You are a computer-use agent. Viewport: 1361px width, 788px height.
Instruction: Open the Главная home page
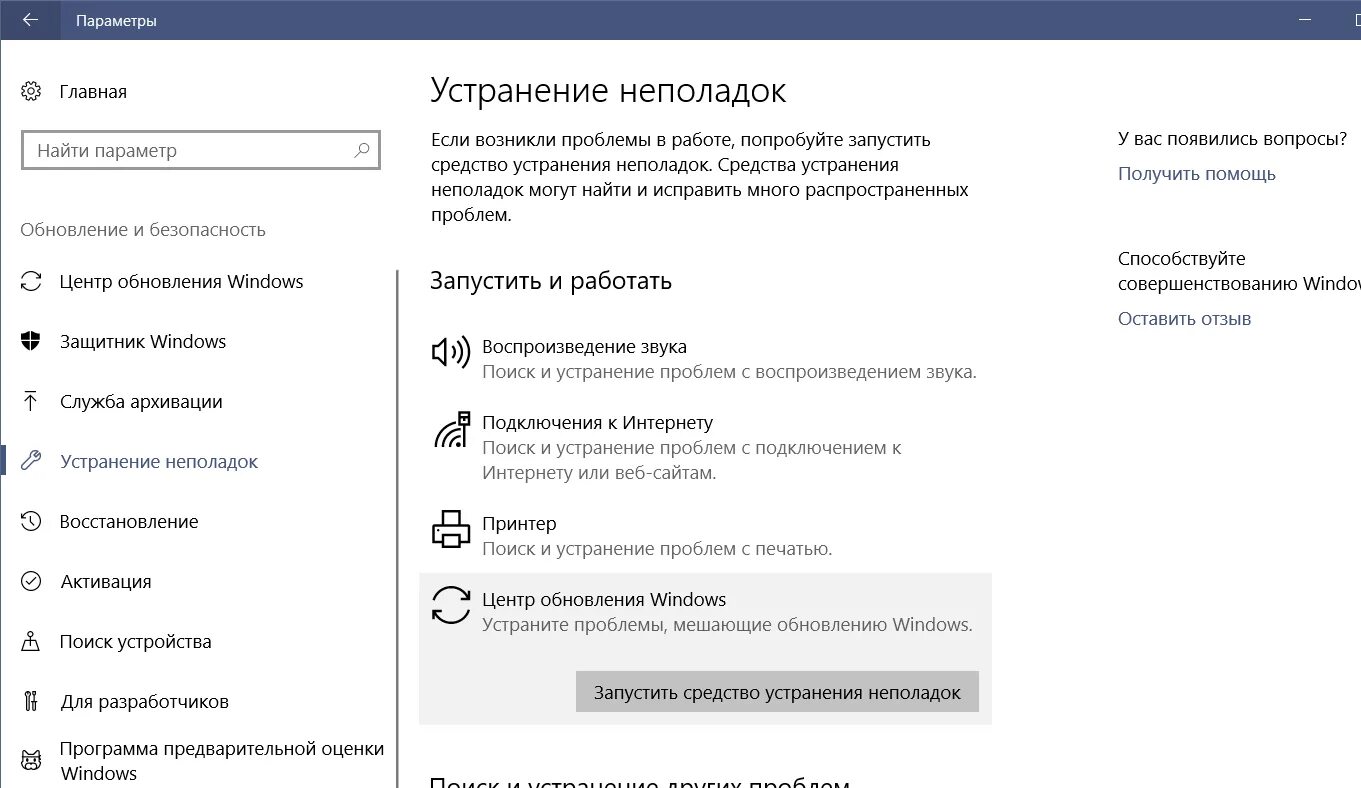pyautogui.click(x=93, y=92)
